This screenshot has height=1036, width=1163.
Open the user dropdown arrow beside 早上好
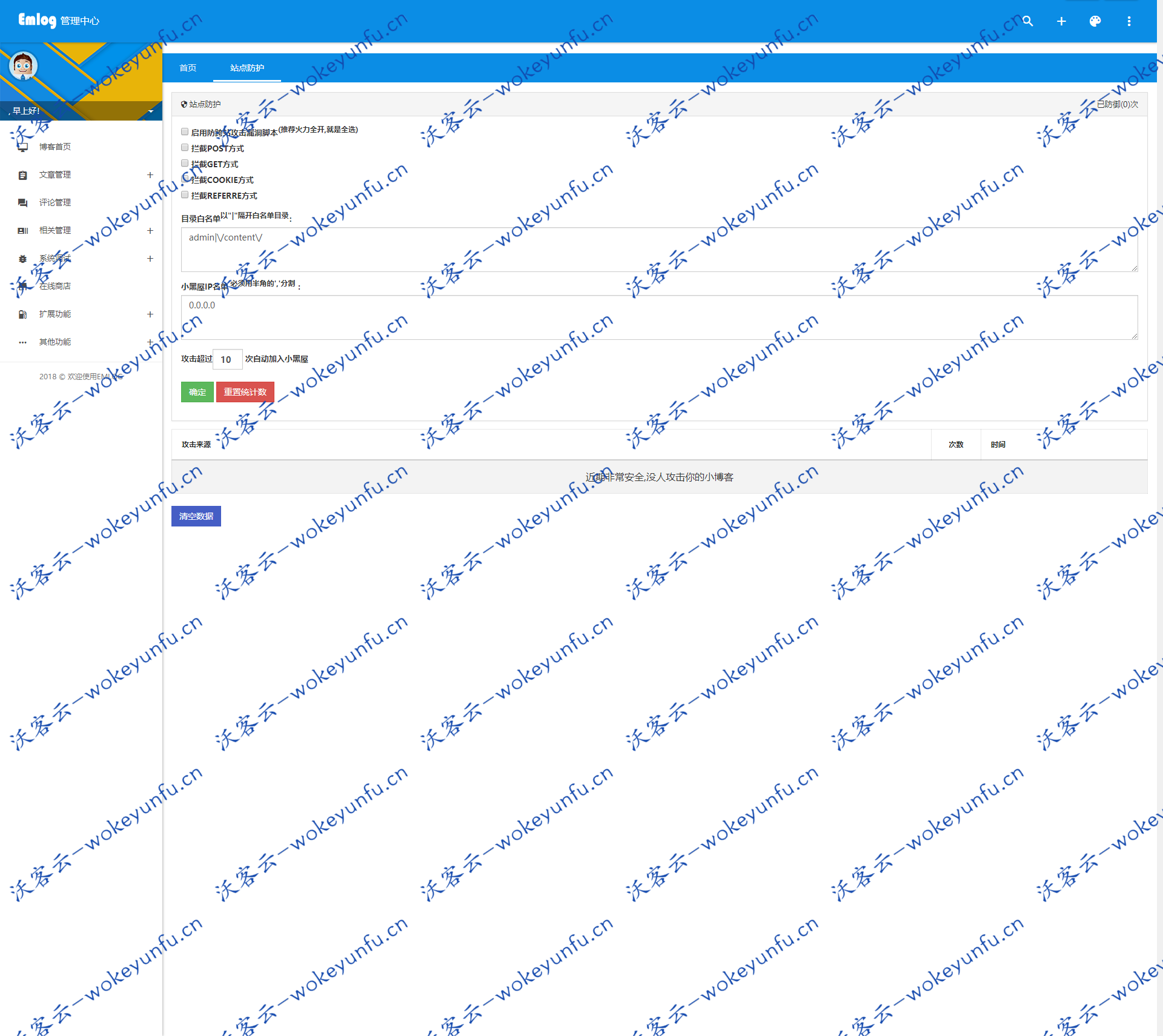150,111
